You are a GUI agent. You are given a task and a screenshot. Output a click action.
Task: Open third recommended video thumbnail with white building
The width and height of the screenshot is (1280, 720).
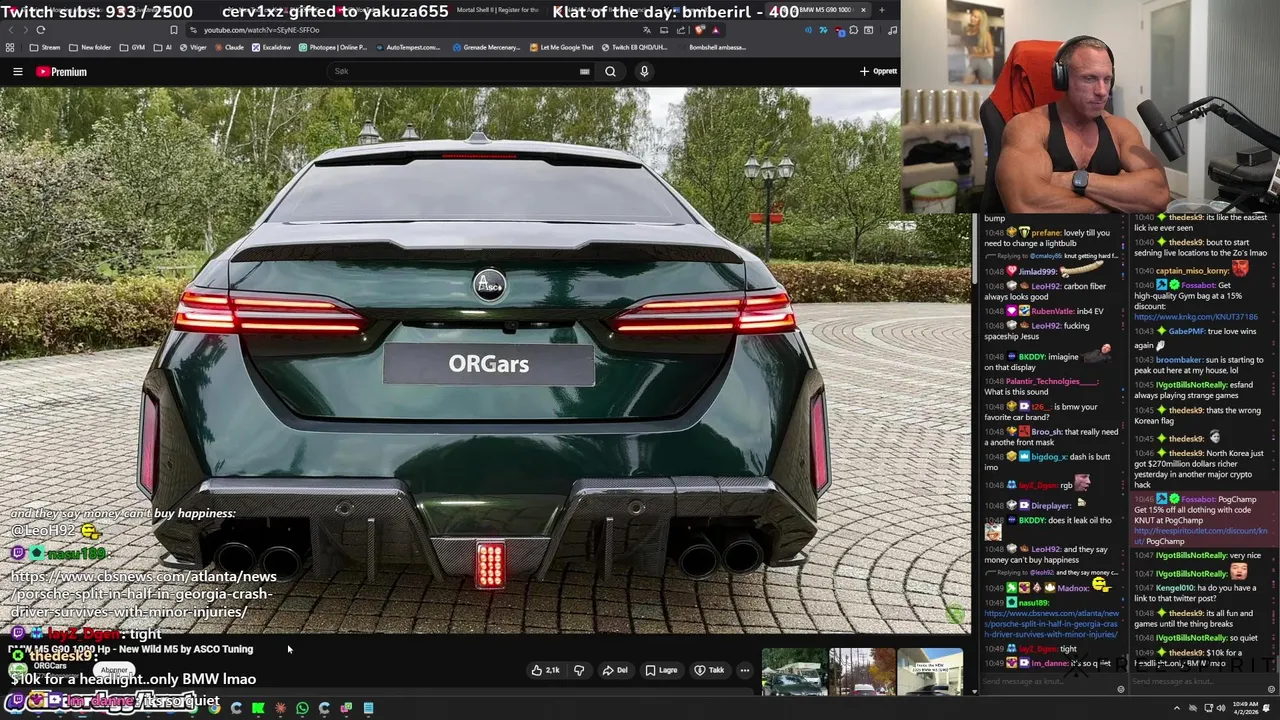pyautogui.click(x=930, y=672)
